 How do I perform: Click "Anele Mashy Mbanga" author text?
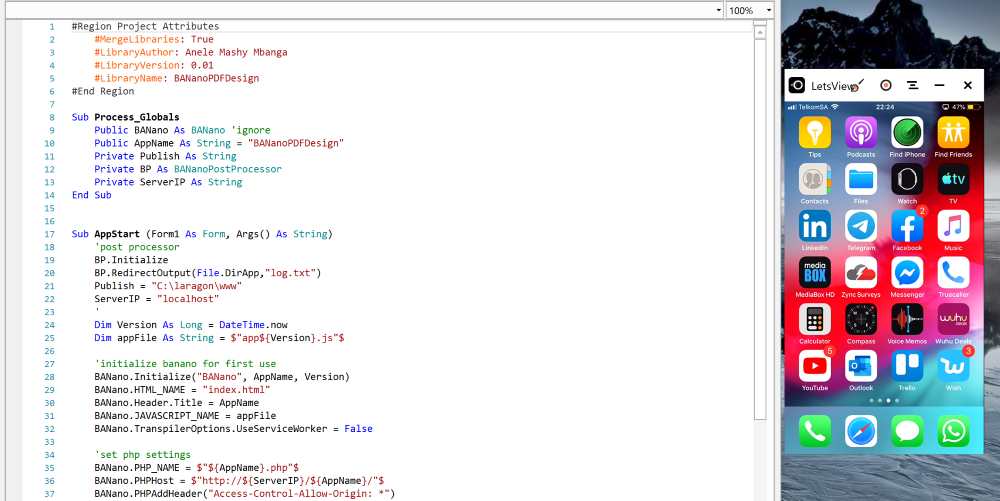237,52
